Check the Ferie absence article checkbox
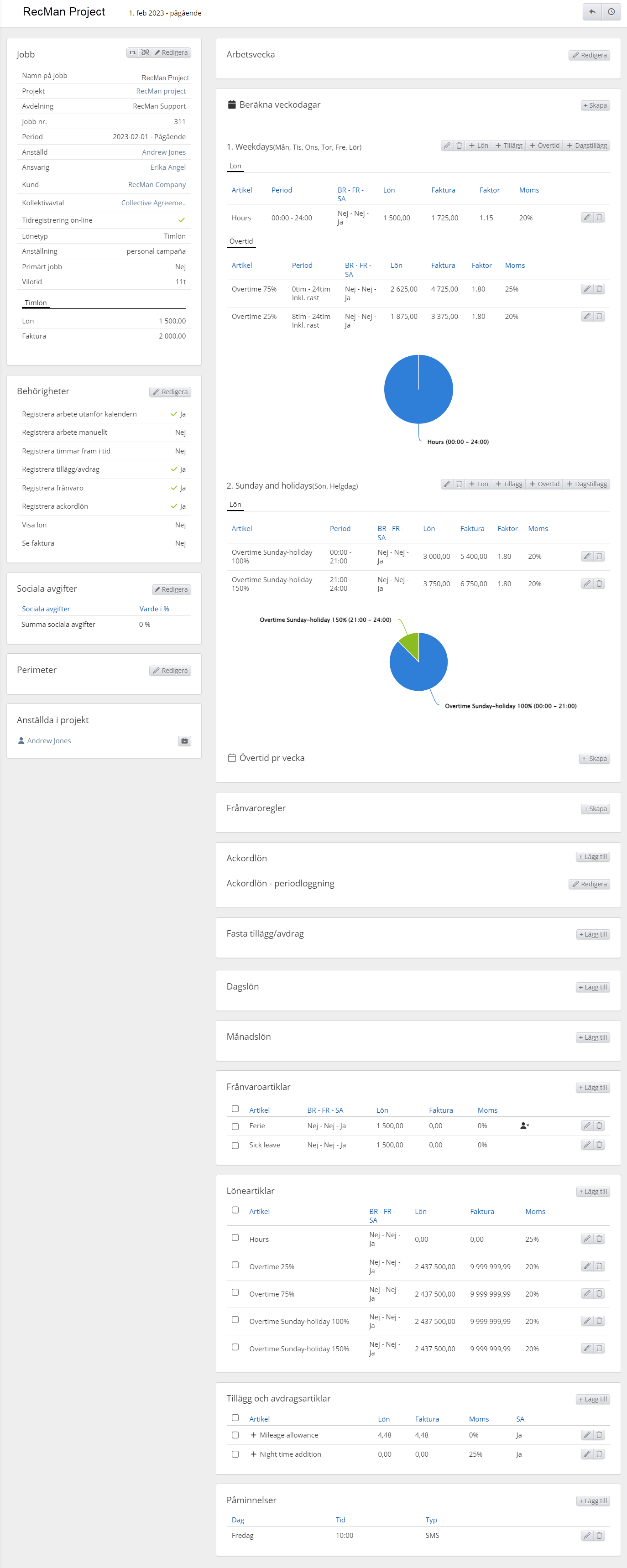The width and height of the screenshot is (627, 1568). [235, 1126]
